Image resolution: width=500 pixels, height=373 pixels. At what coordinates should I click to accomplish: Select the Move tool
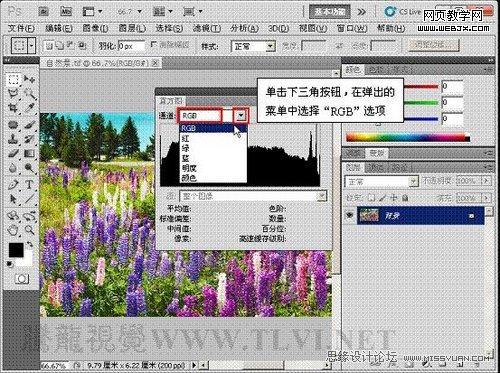click(29, 79)
